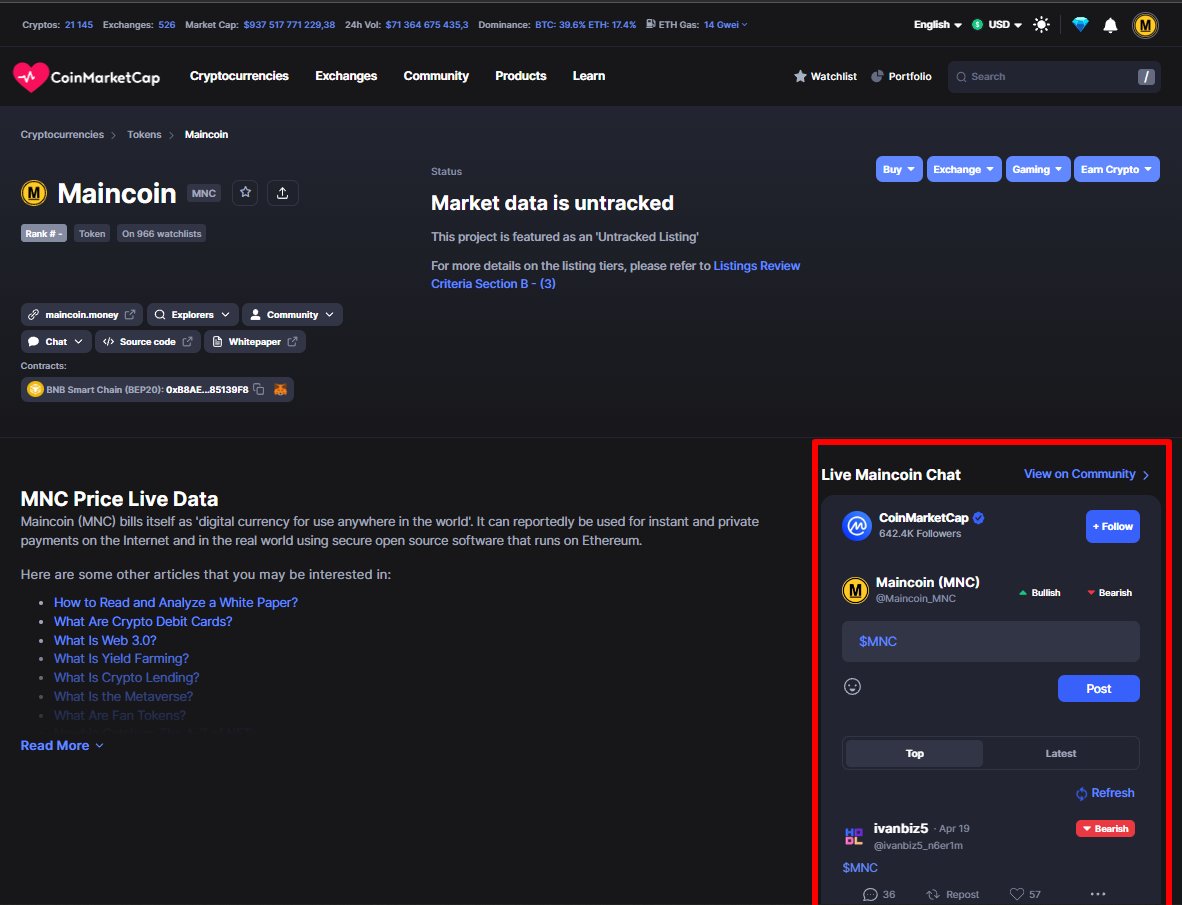
Task: Click ivanbiz5 HODL avatar
Action: 853,836
